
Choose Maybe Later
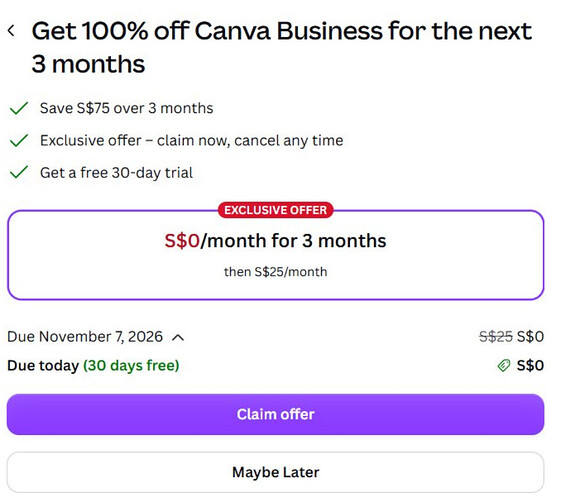[x=275, y=472]
